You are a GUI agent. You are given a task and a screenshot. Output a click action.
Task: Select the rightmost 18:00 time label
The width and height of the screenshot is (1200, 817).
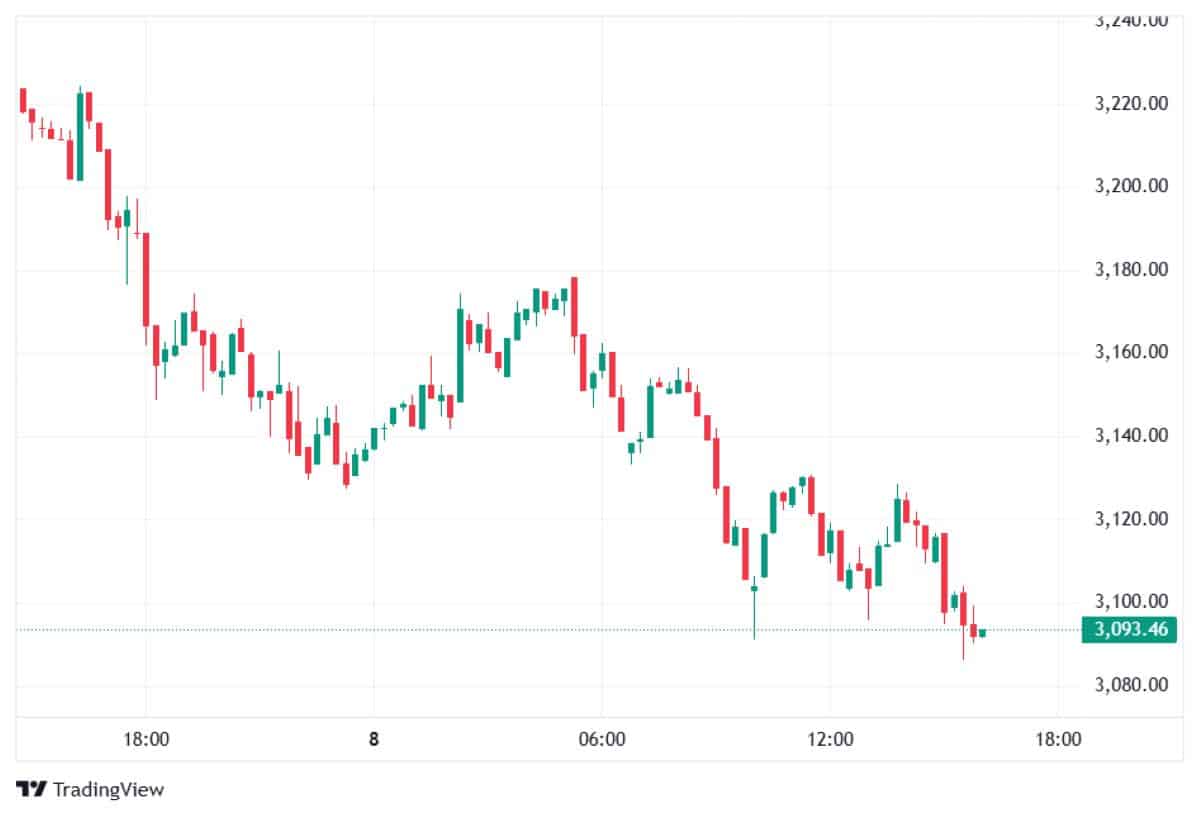click(x=1058, y=740)
